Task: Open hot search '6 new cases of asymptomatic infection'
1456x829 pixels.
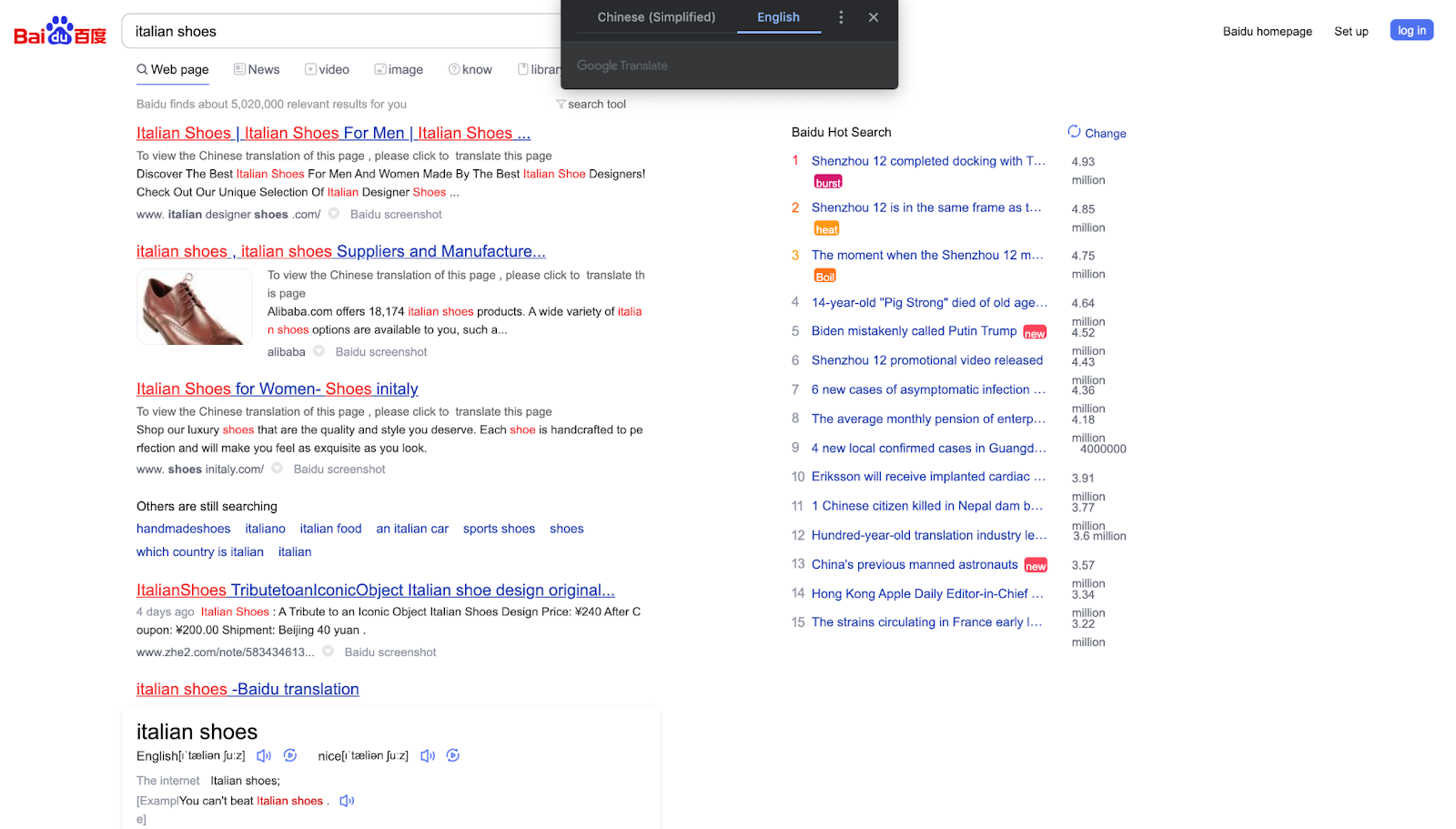Action: pos(928,389)
